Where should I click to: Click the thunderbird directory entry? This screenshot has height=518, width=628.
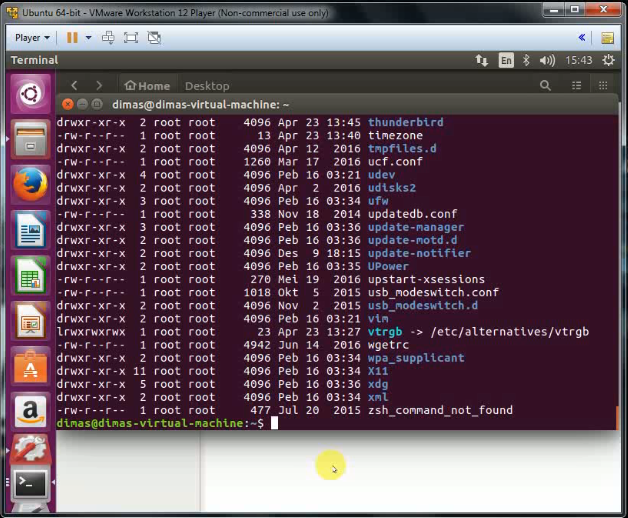(x=405, y=122)
